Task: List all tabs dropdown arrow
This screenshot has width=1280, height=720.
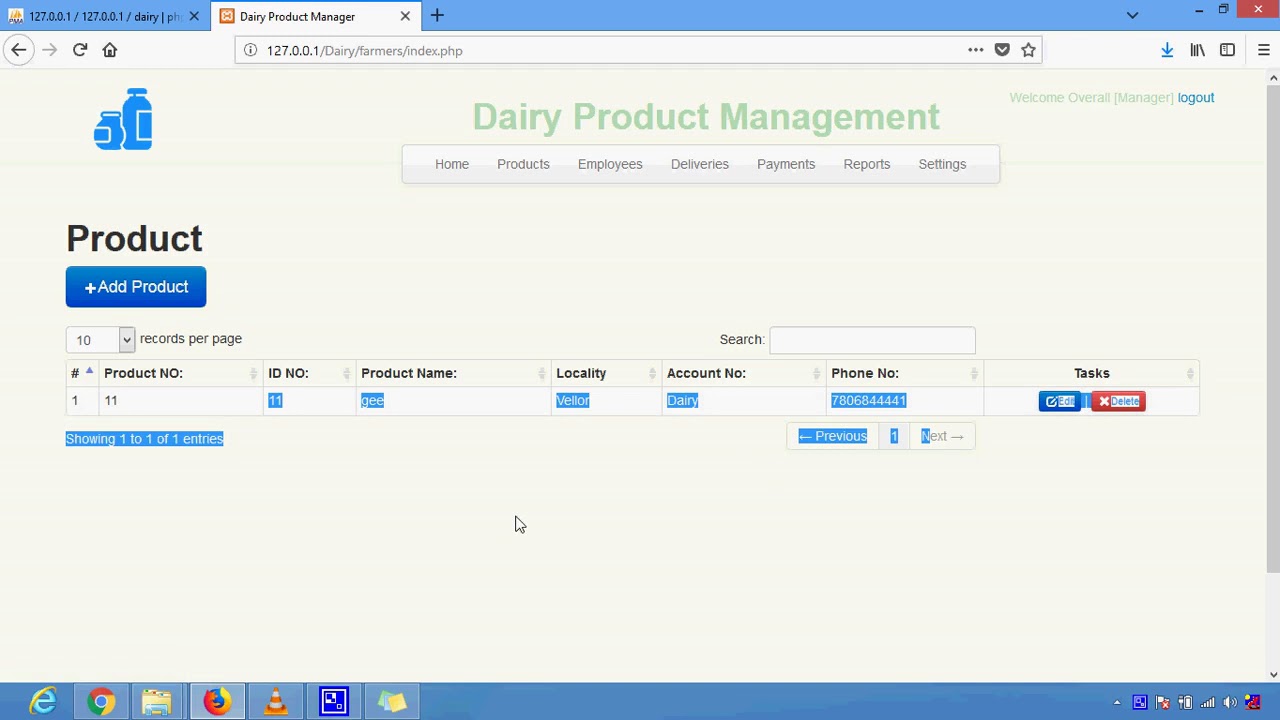Action: (1132, 15)
